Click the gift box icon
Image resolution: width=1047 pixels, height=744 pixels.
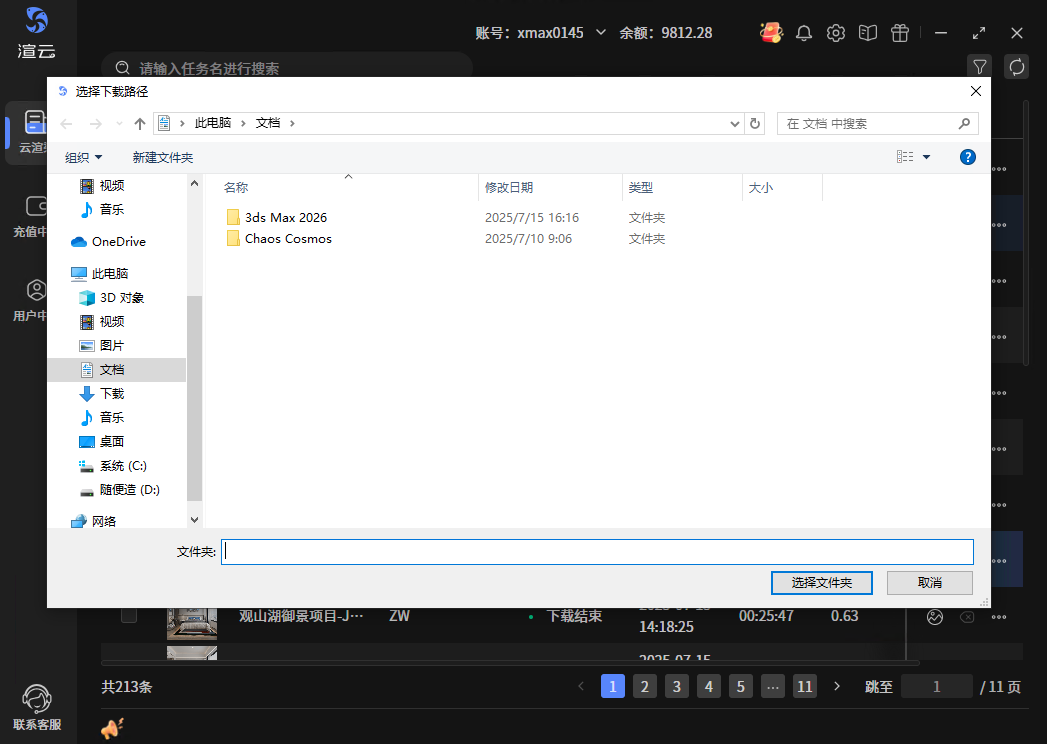pyautogui.click(x=900, y=33)
